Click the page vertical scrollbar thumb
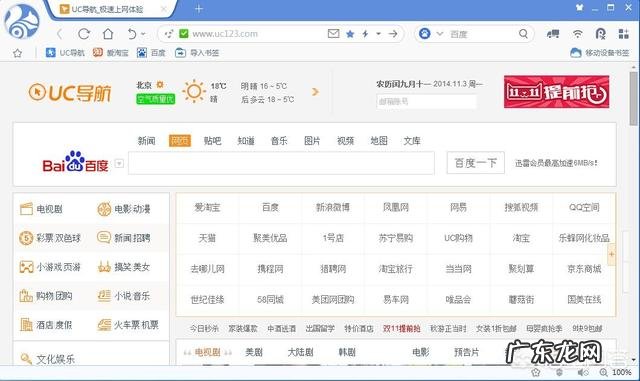This screenshot has width=640, height=381. coord(633,99)
